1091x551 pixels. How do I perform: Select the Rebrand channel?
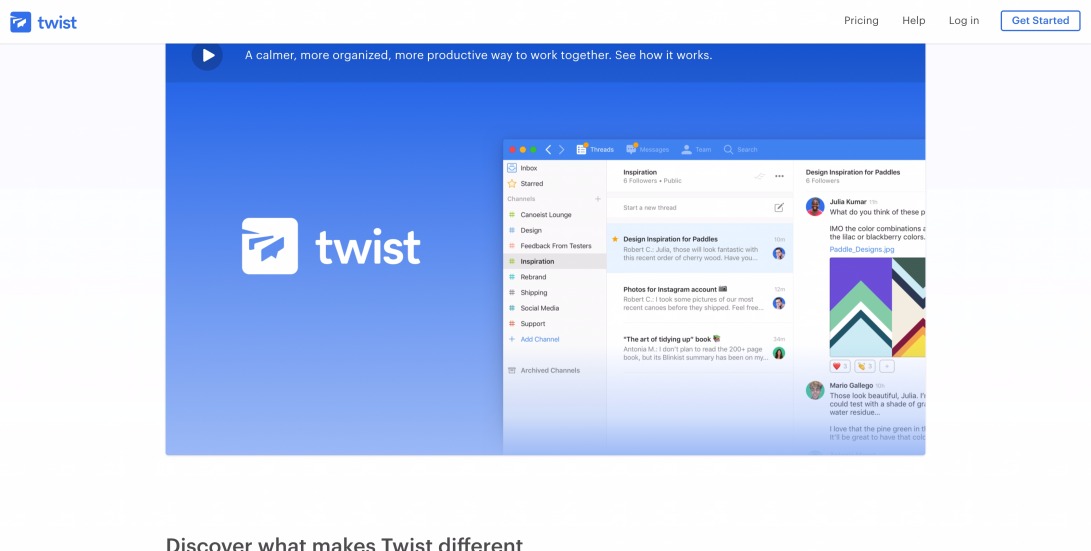(x=555, y=277)
